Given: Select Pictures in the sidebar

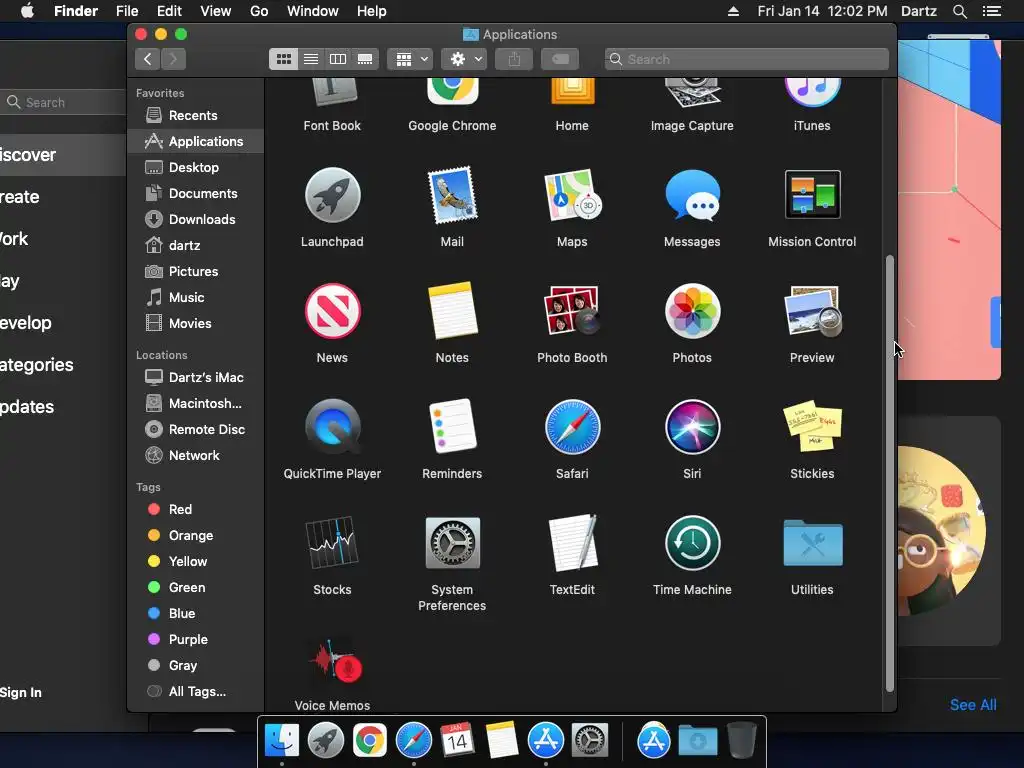Looking at the screenshot, I should 196,272.
